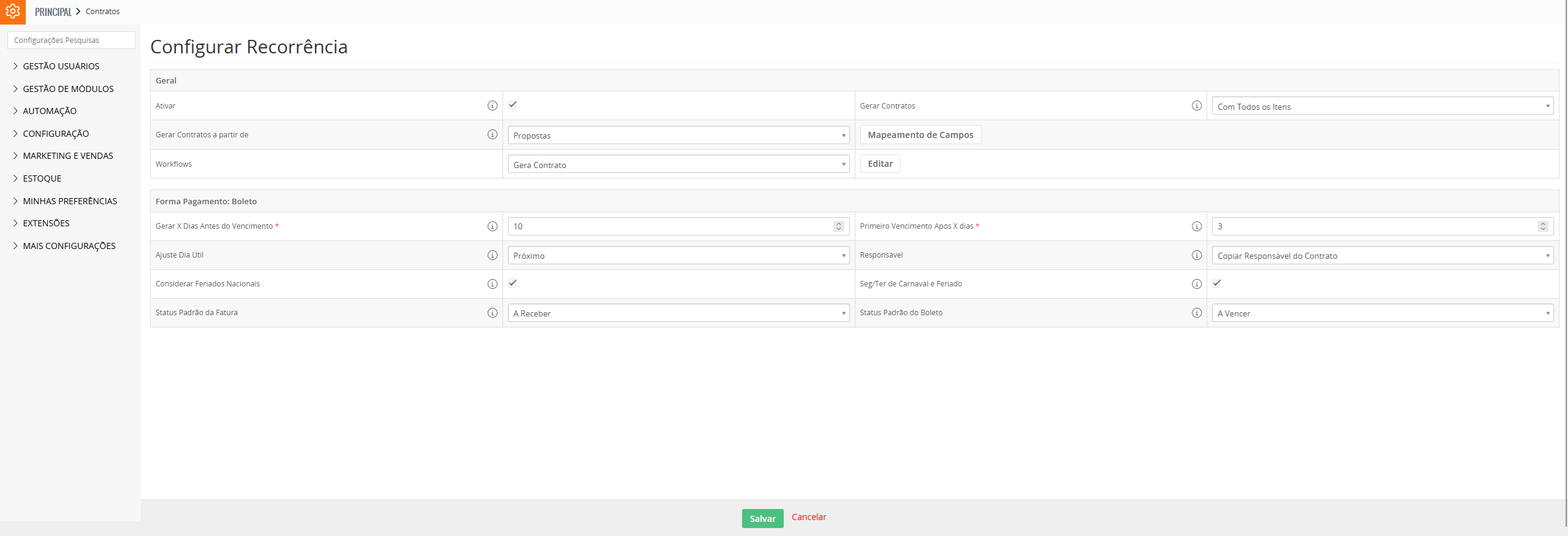View info for Gerar X Dias Antes do Vencimento

492,226
